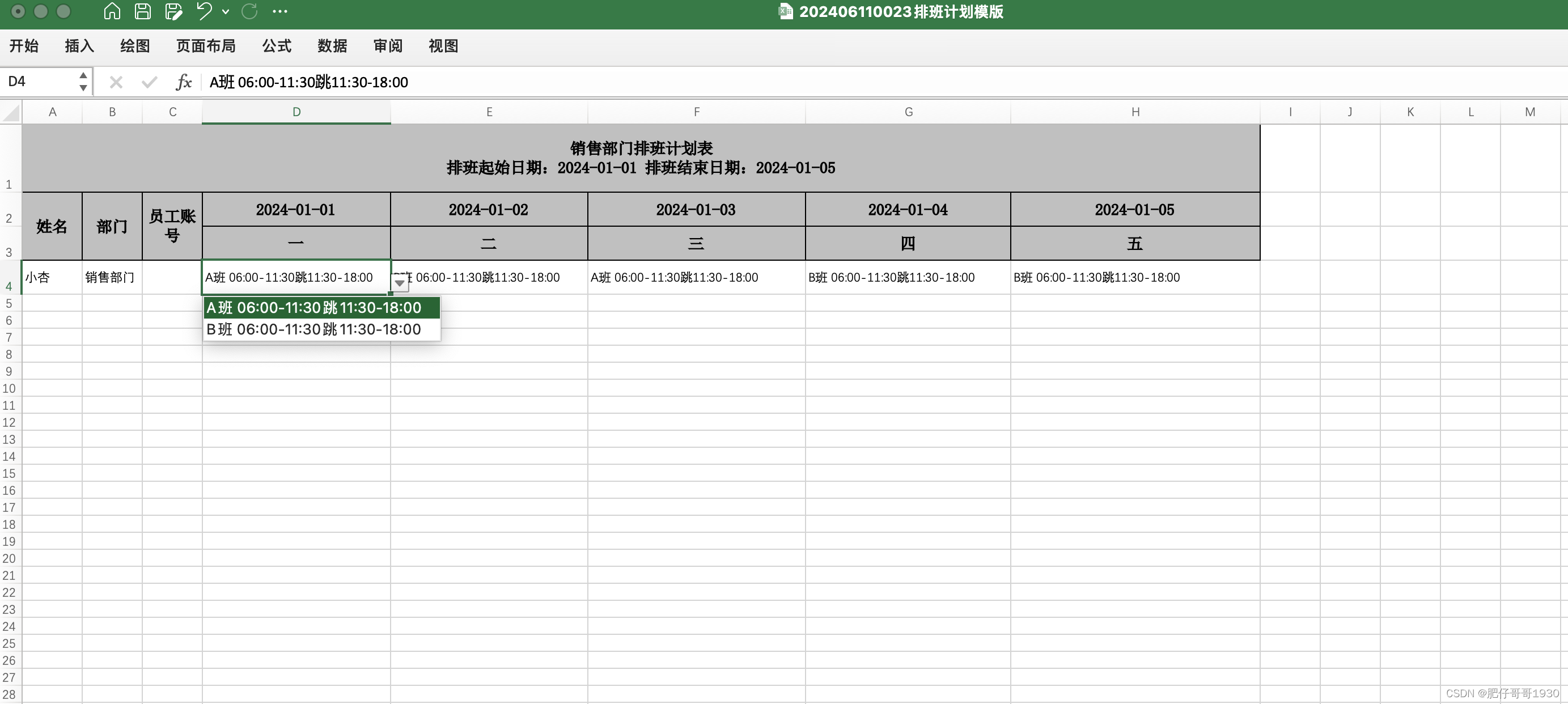Open the 数据 tab
Screen dimensions: 1568x704
(x=332, y=46)
